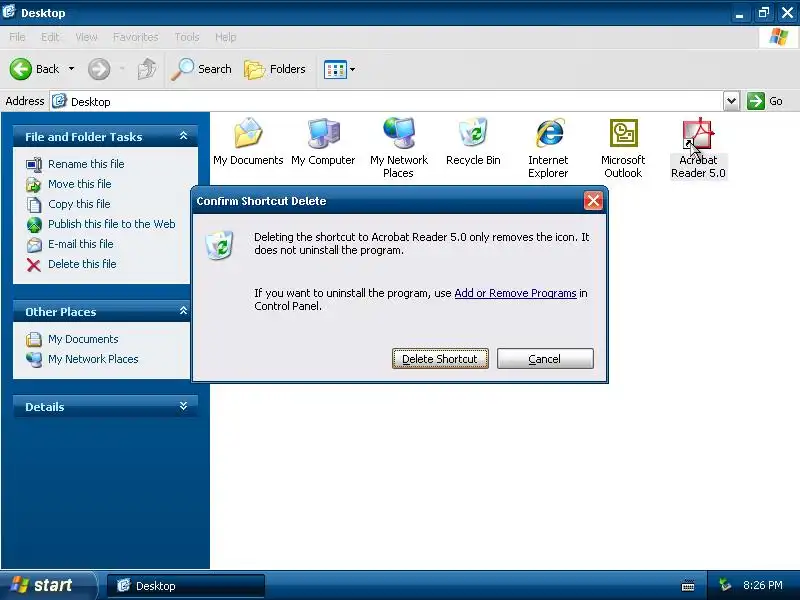Close the Confirm Shortcut Delete dialog

pyautogui.click(x=593, y=201)
